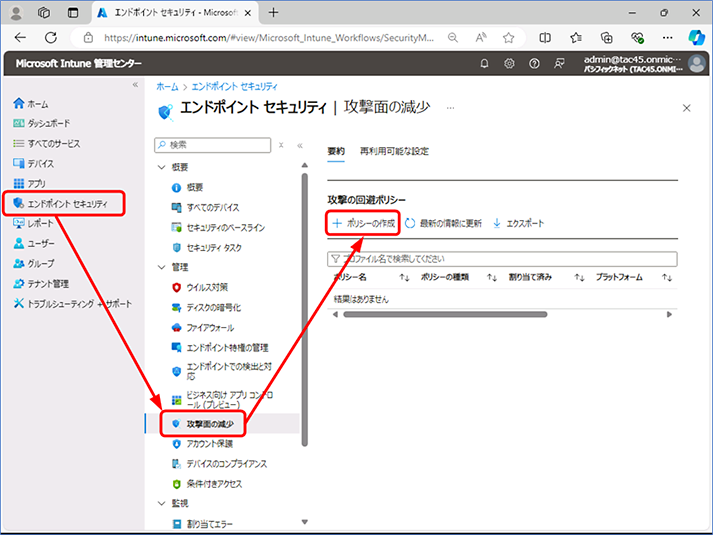Open ユーザー in the left navigation

34,244
